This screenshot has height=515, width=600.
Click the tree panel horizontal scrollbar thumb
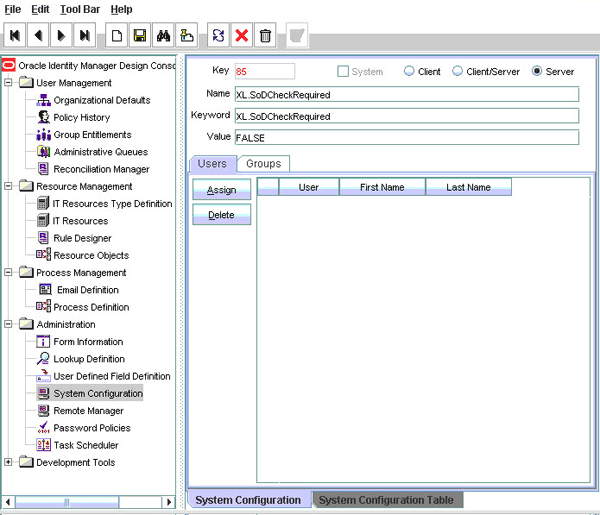pos(67,502)
